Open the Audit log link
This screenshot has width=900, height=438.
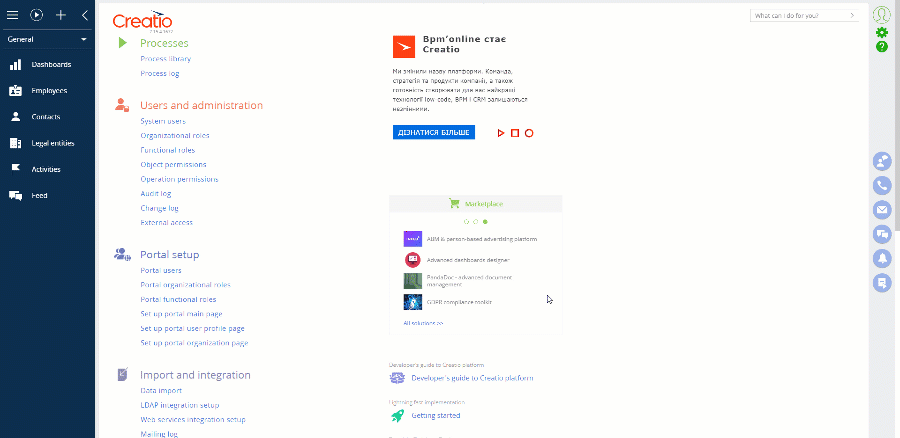coord(156,194)
